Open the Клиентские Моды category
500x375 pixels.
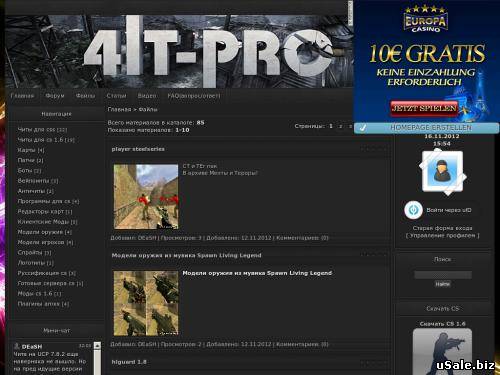click(x=47, y=222)
